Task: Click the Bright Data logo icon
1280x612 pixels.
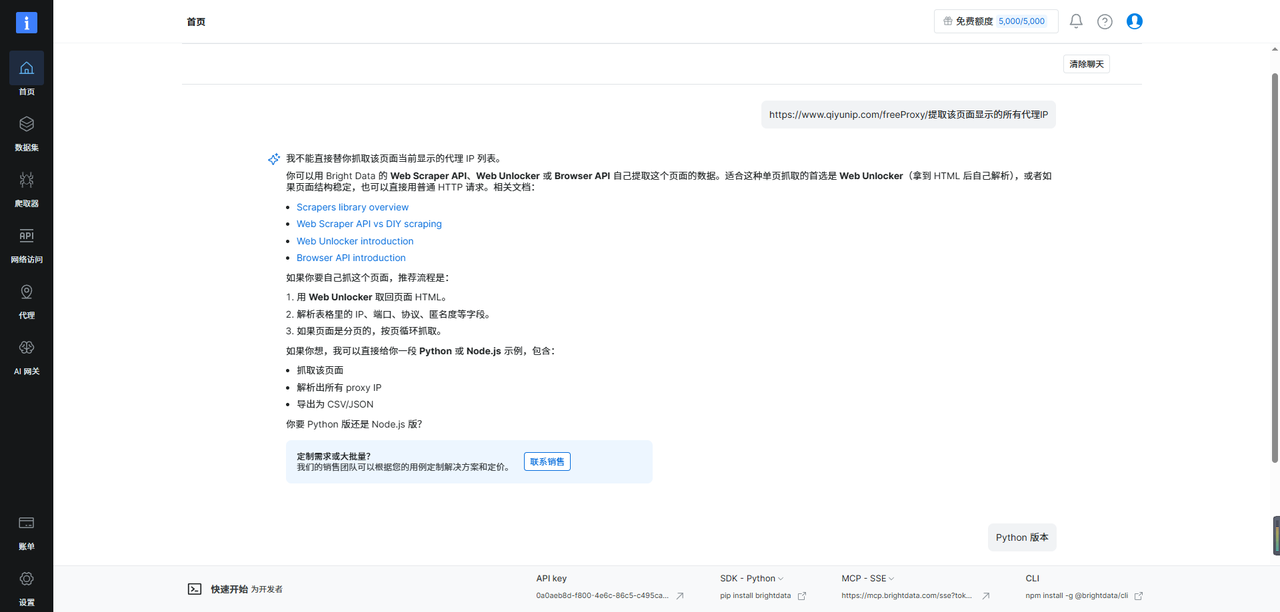Action: click(26, 22)
